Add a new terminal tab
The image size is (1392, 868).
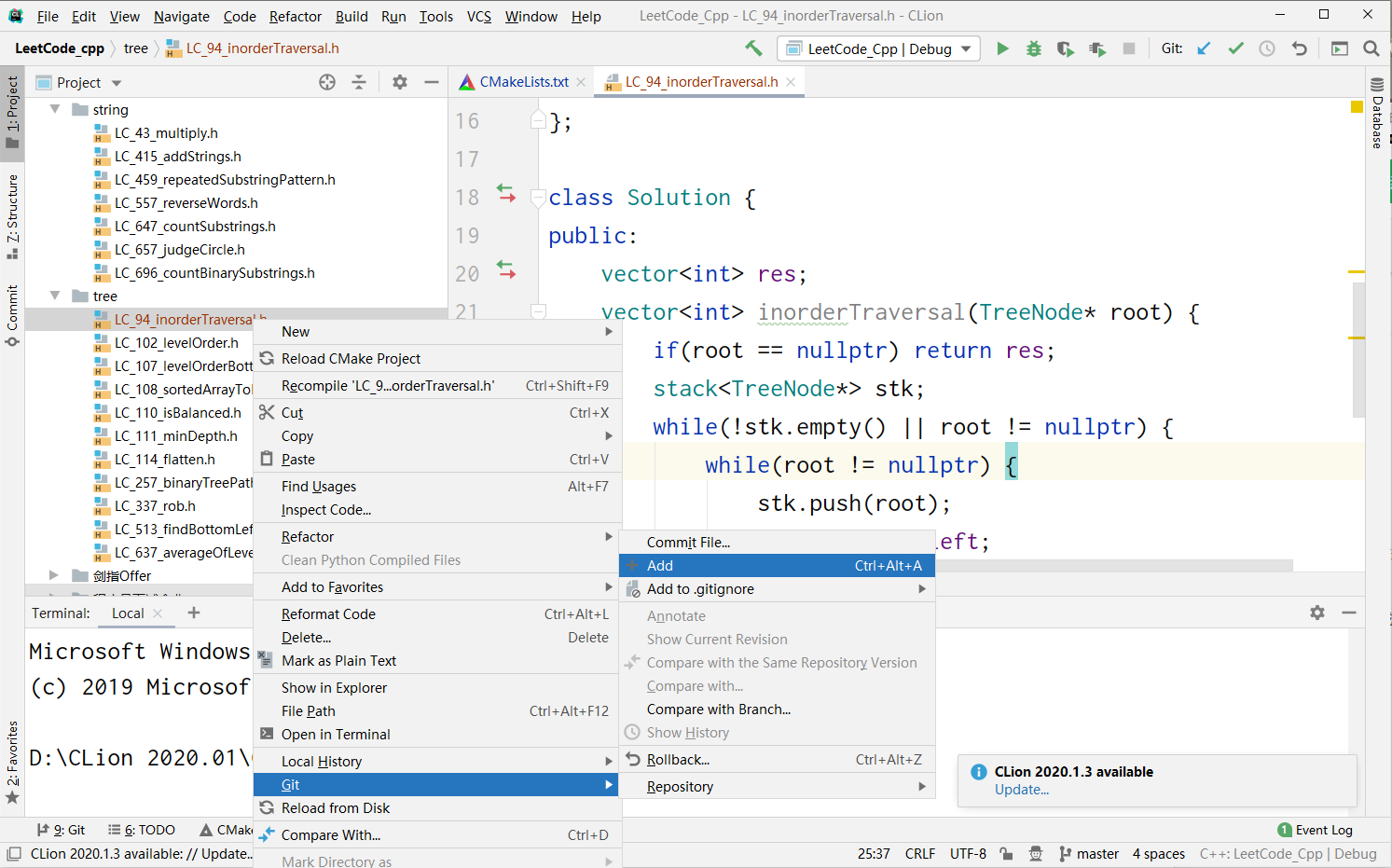point(194,613)
